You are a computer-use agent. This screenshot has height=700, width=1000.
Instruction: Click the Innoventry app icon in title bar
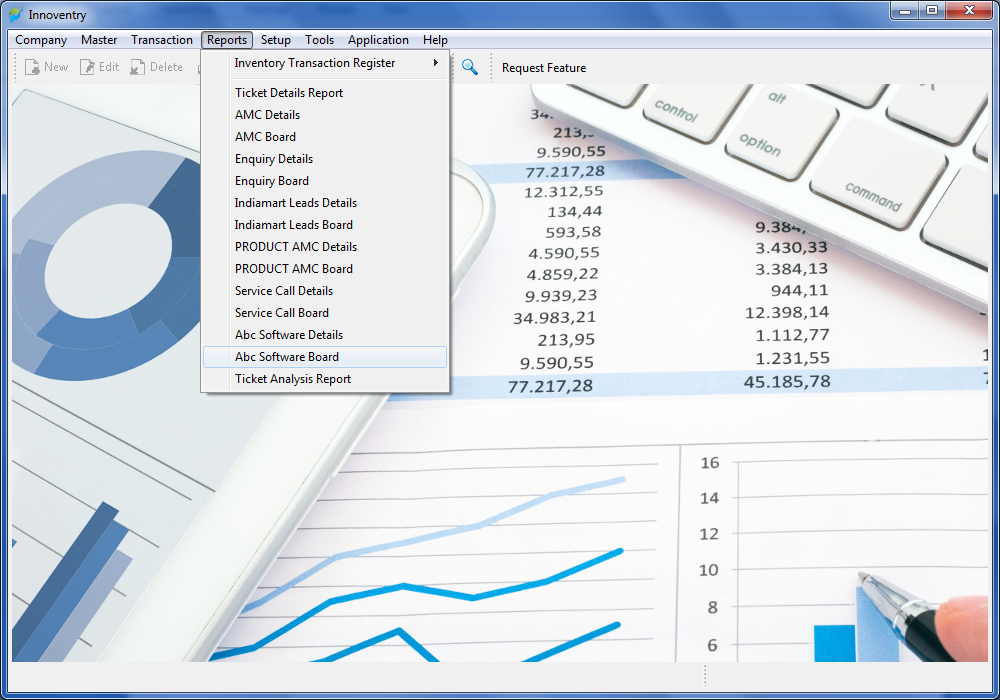15,15
